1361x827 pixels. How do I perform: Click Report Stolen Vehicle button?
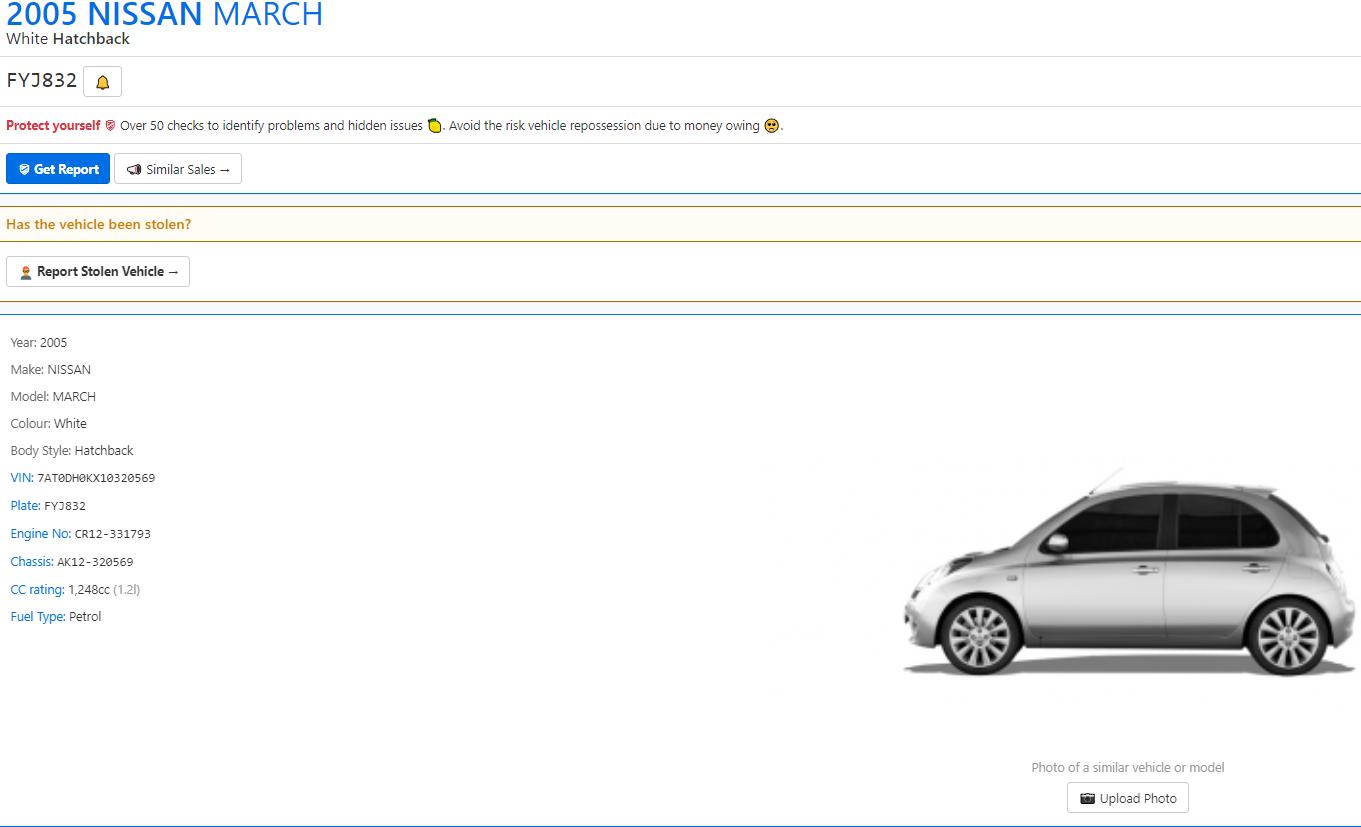pyautogui.click(x=98, y=271)
